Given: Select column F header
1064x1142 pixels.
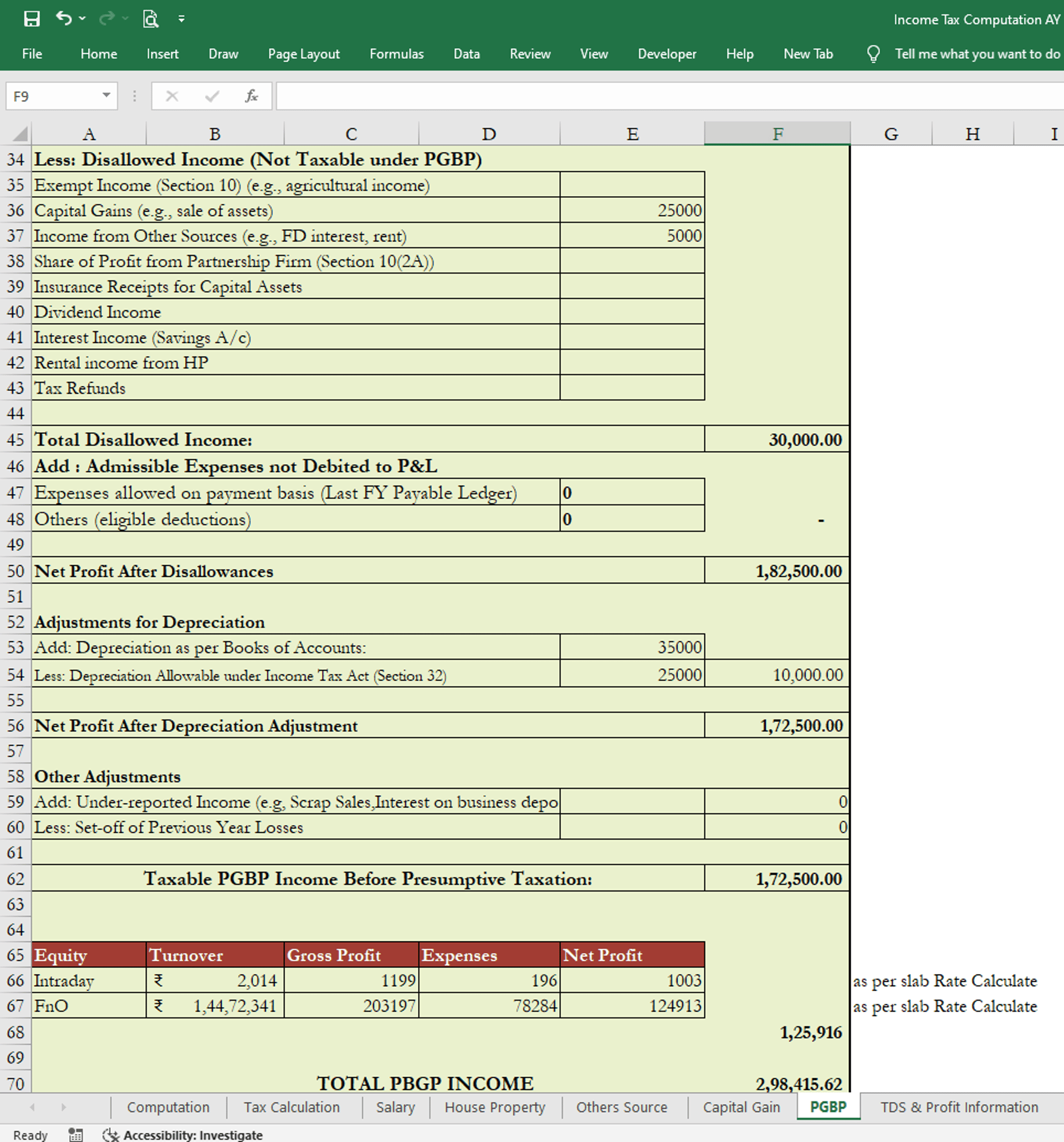Looking at the screenshot, I should pyautogui.click(x=777, y=135).
